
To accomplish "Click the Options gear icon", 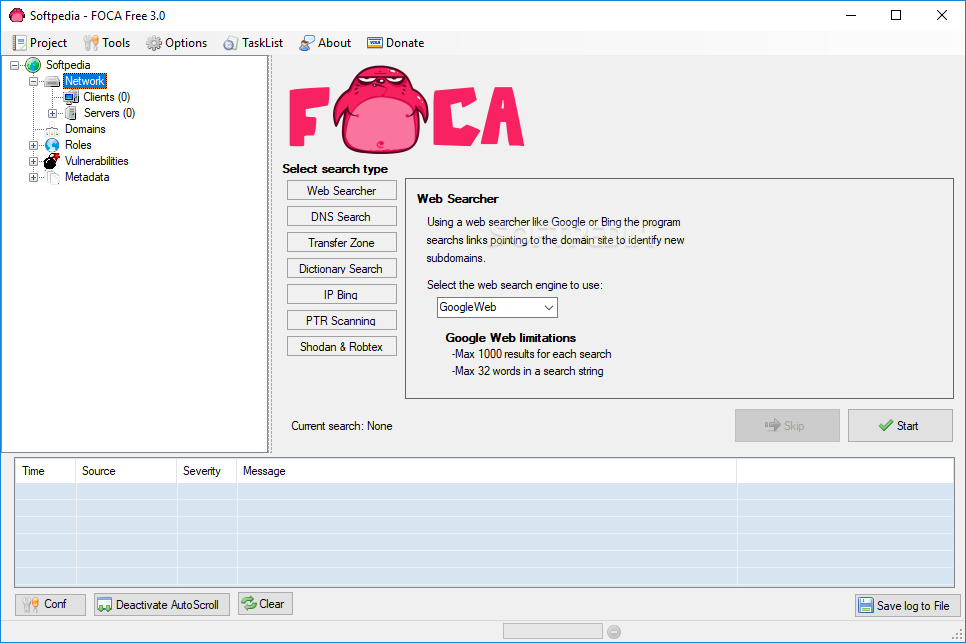I will pos(154,43).
